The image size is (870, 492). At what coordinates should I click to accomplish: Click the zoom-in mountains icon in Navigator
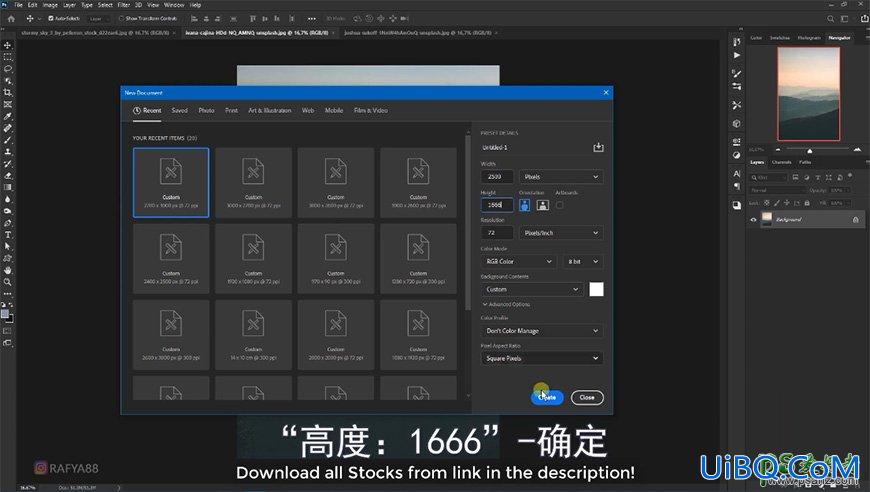(x=857, y=150)
